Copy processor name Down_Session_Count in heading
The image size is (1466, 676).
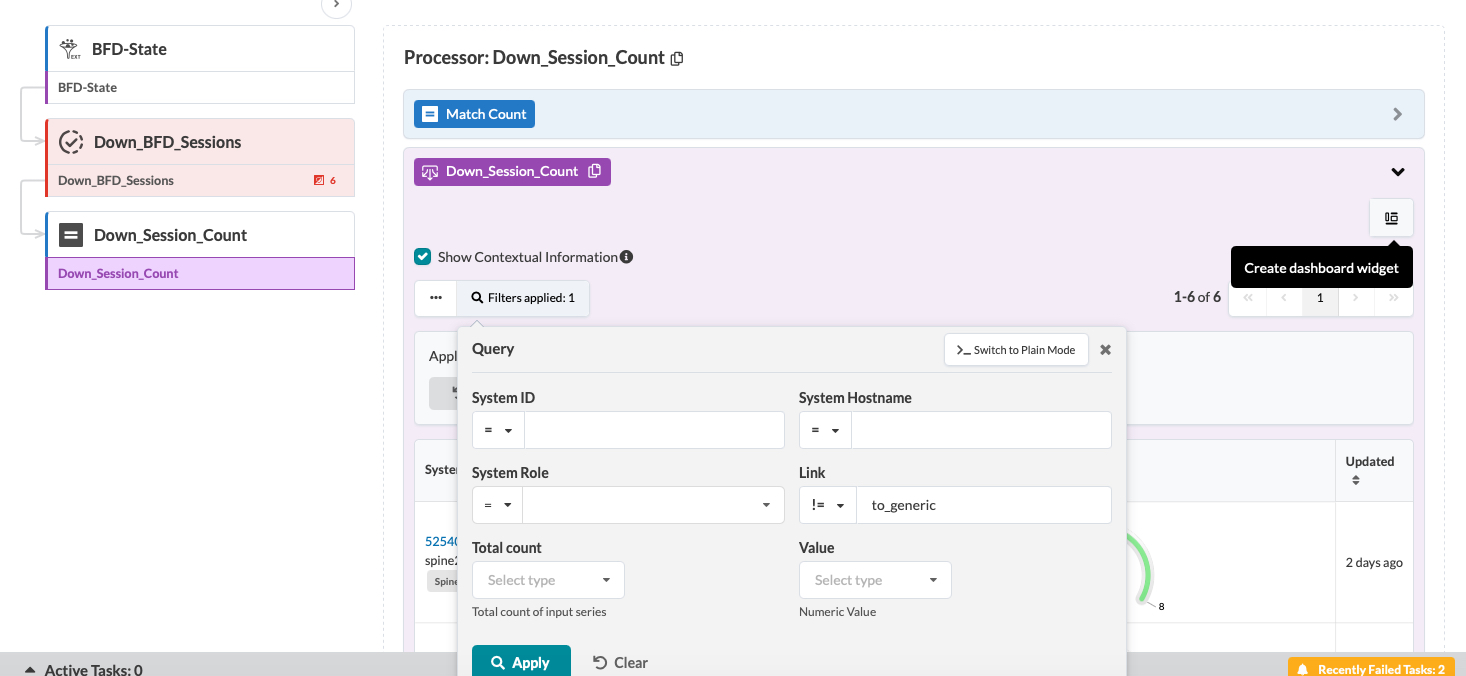677,58
